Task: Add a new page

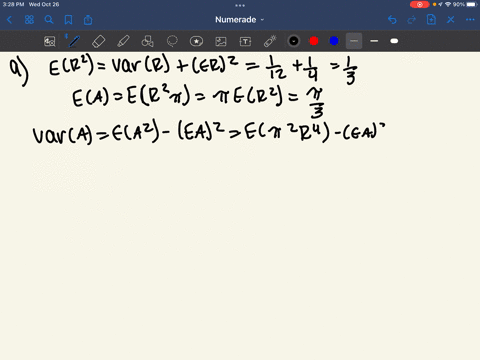Action: point(431,20)
